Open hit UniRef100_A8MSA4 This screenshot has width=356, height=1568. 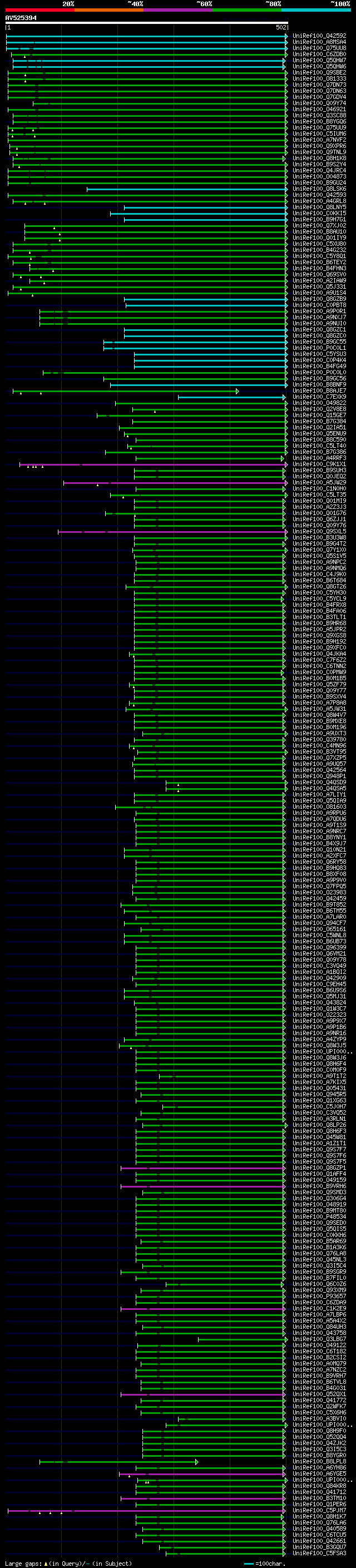pyautogui.click(x=319, y=42)
